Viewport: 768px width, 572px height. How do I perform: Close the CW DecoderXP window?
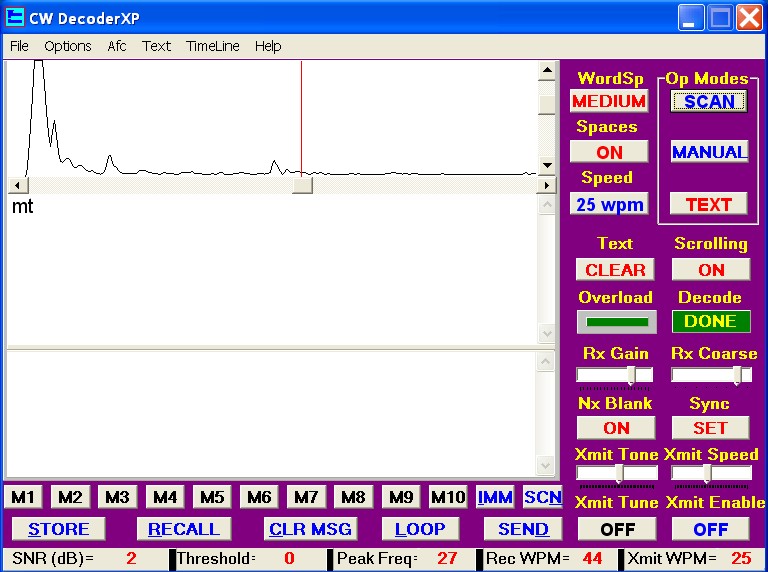pos(749,18)
